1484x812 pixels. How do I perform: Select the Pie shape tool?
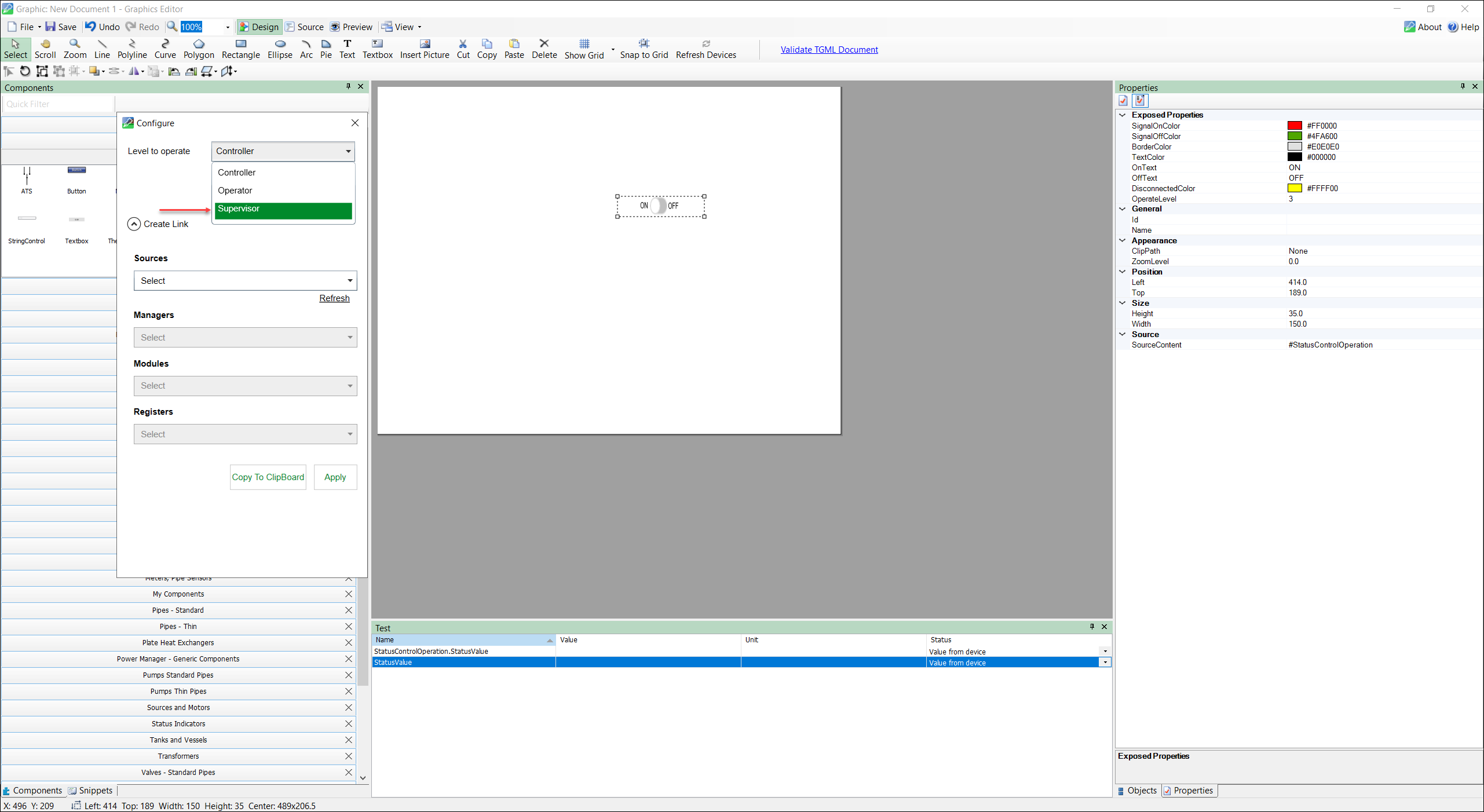(326, 49)
